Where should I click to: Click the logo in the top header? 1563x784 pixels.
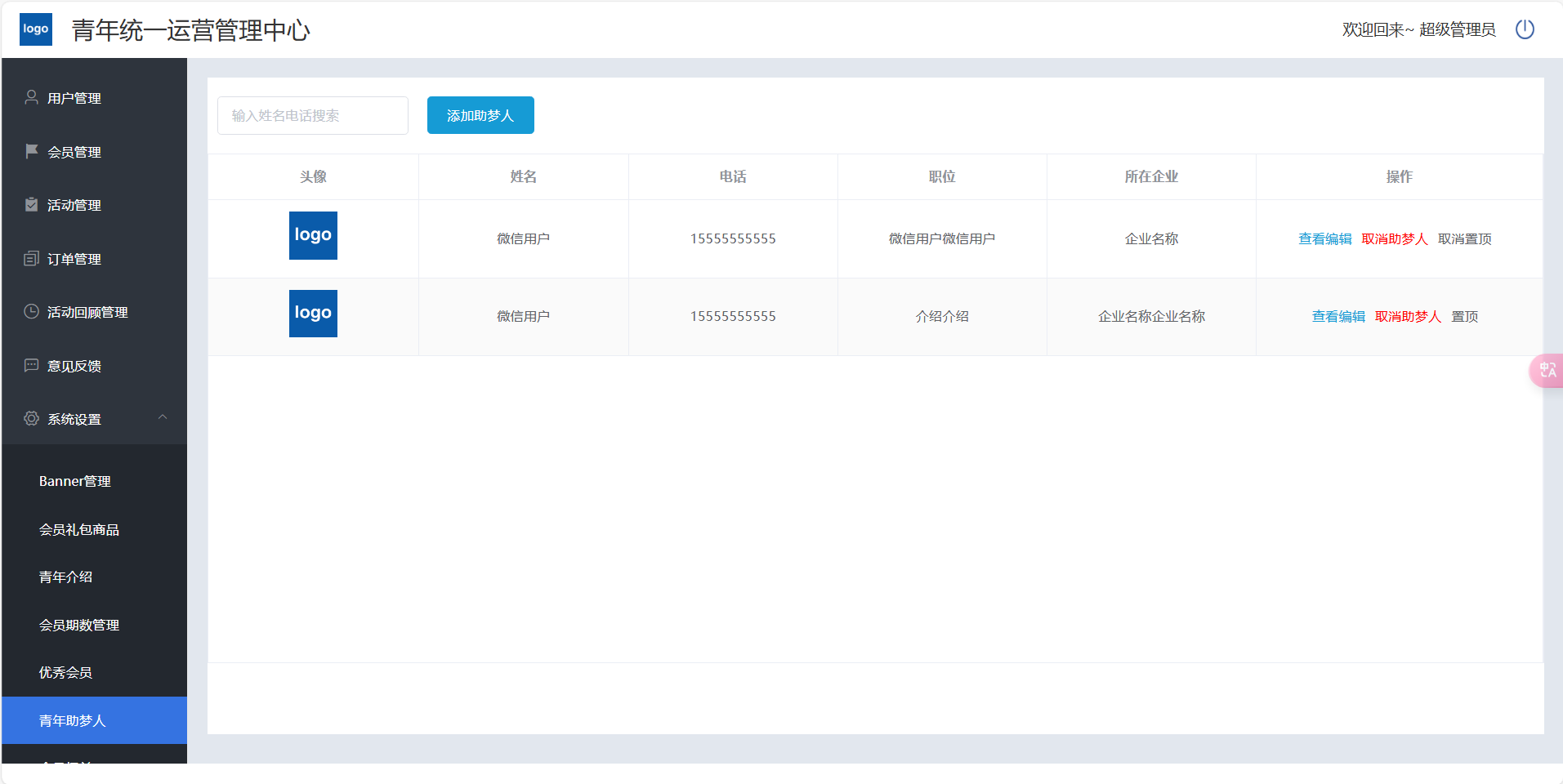pyautogui.click(x=36, y=29)
